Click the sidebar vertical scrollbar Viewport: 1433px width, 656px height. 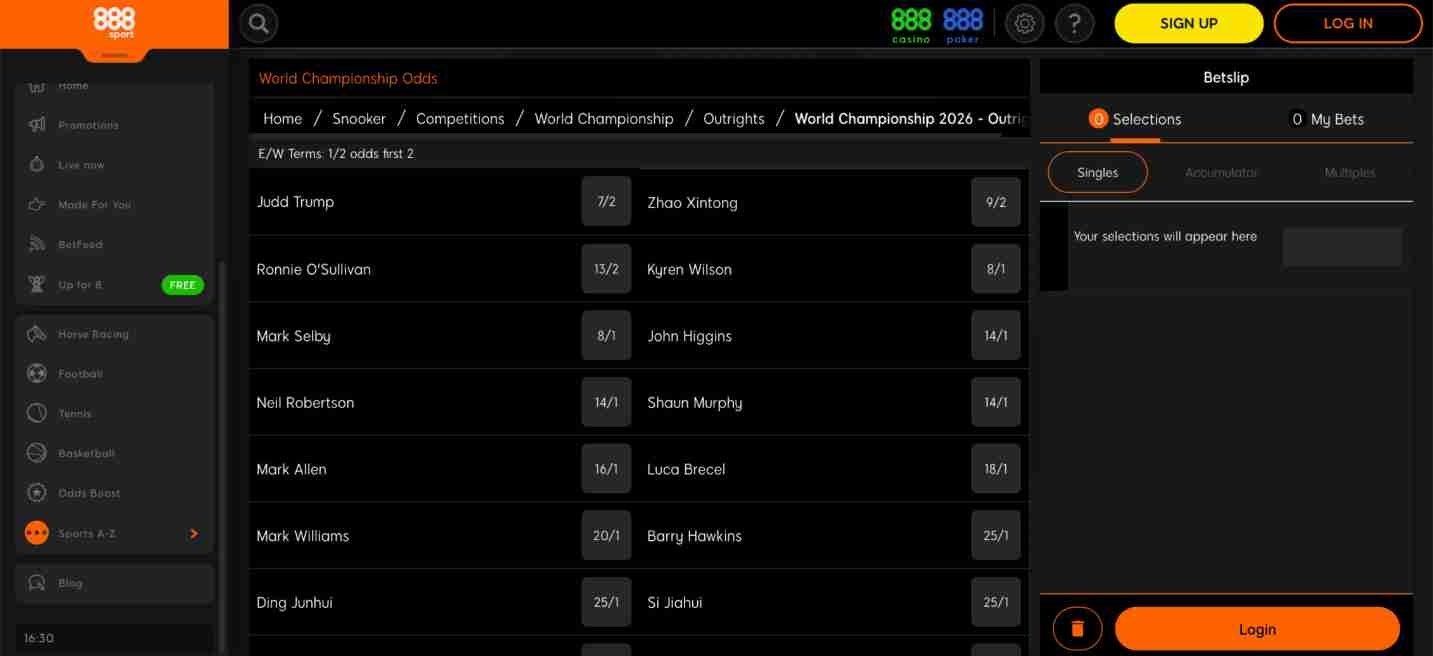click(222, 455)
